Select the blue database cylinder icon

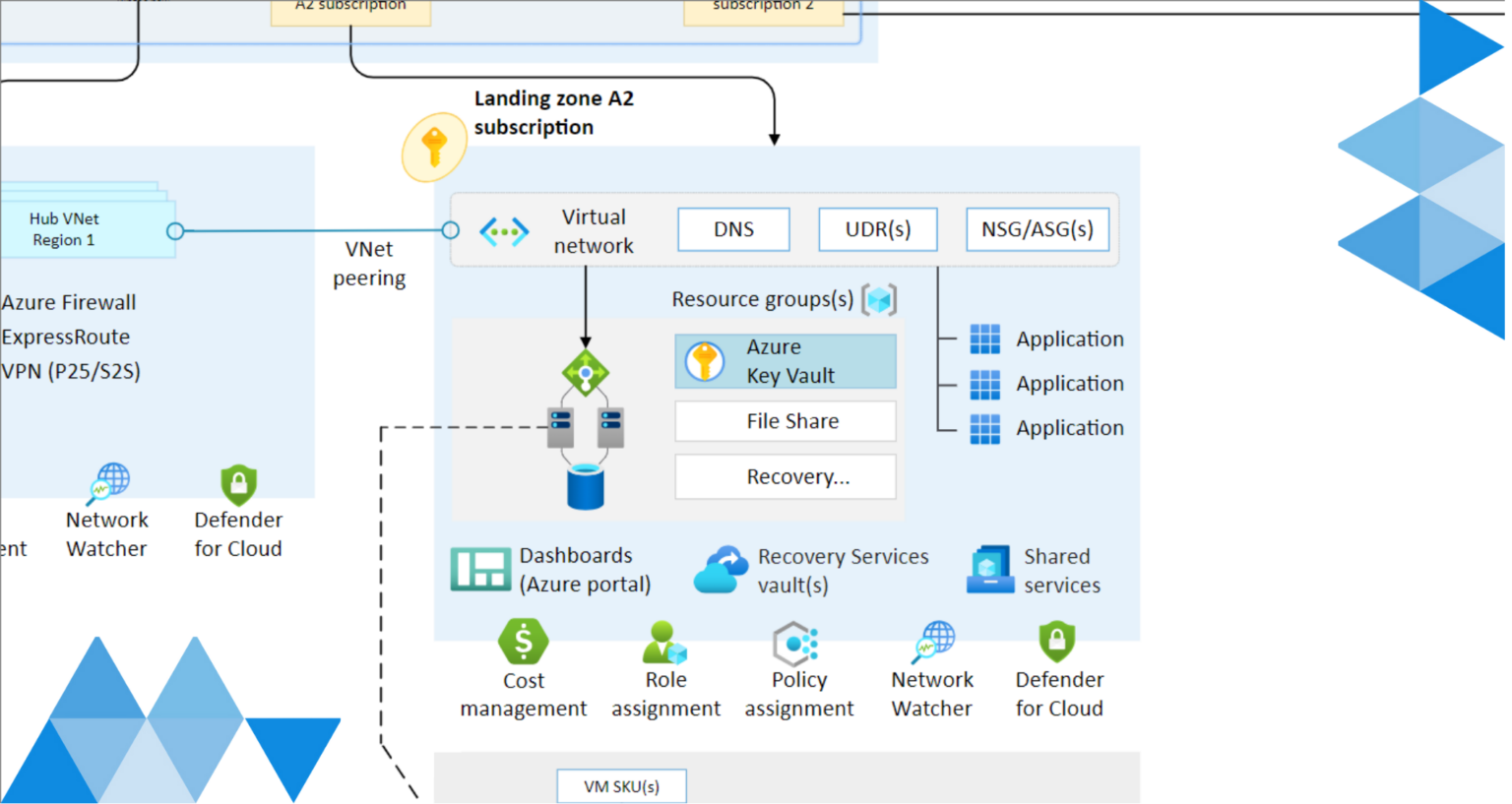coord(586,487)
